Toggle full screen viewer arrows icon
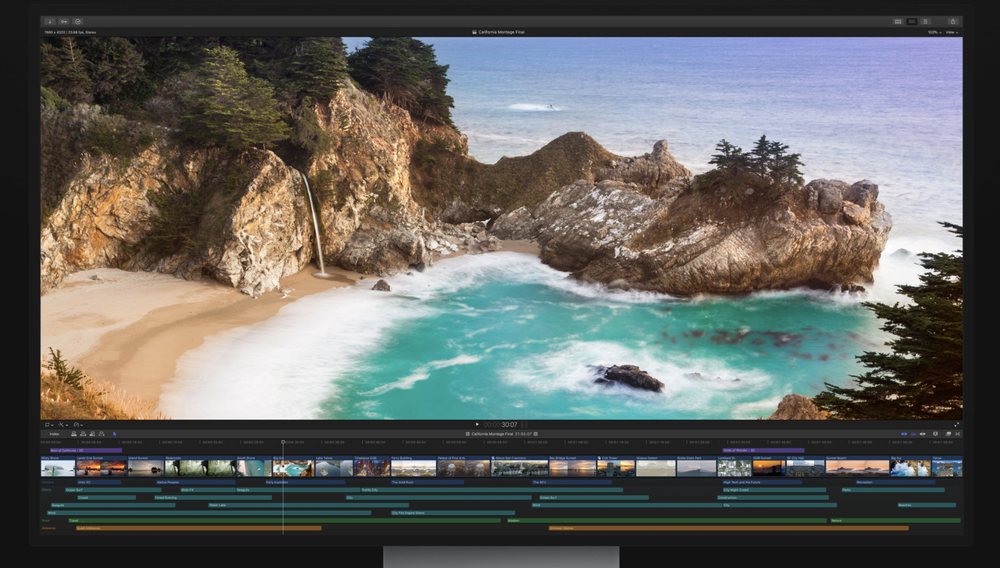Image resolution: width=1000 pixels, height=568 pixels. tap(957, 425)
